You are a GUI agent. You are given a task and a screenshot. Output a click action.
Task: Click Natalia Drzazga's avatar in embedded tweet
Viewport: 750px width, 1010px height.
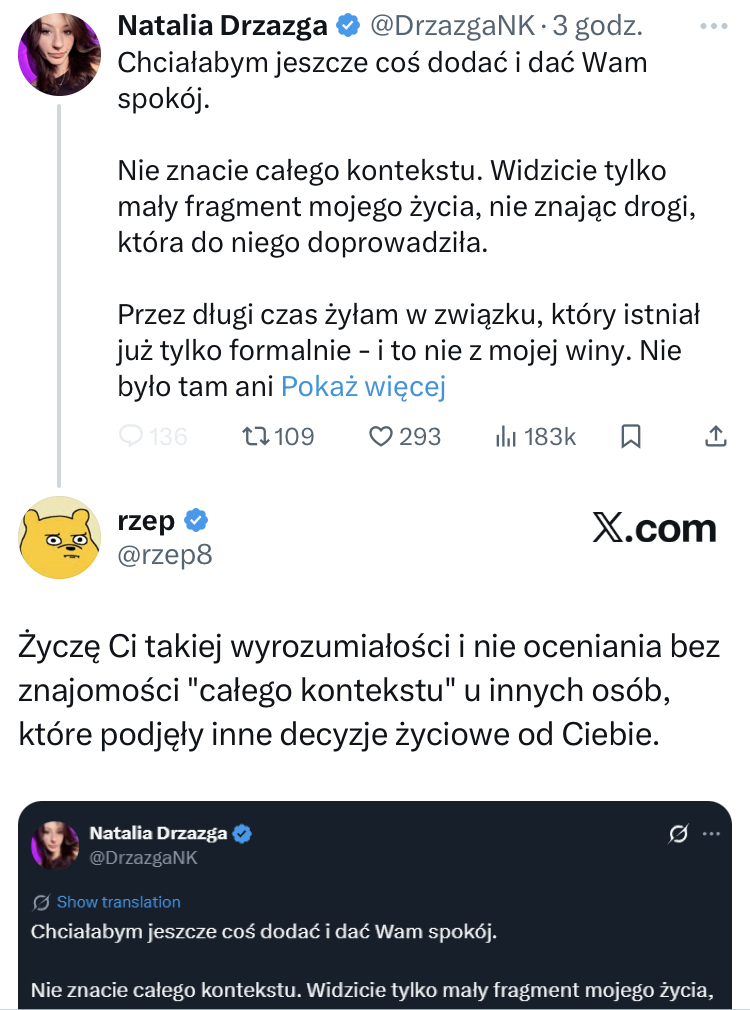pos(55,845)
